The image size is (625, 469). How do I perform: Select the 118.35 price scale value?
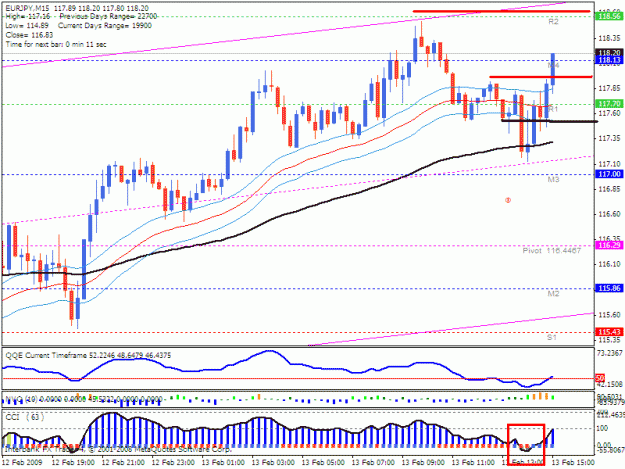tap(609, 38)
